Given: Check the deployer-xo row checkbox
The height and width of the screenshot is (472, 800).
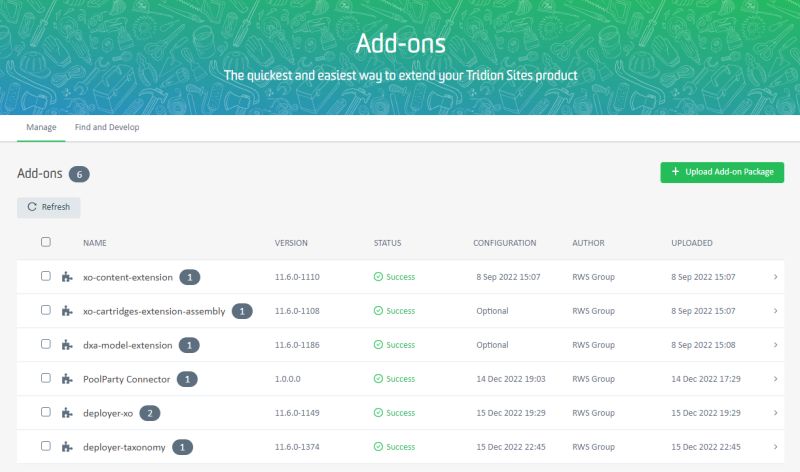Looking at the screenshot, I should click(46, 412).
